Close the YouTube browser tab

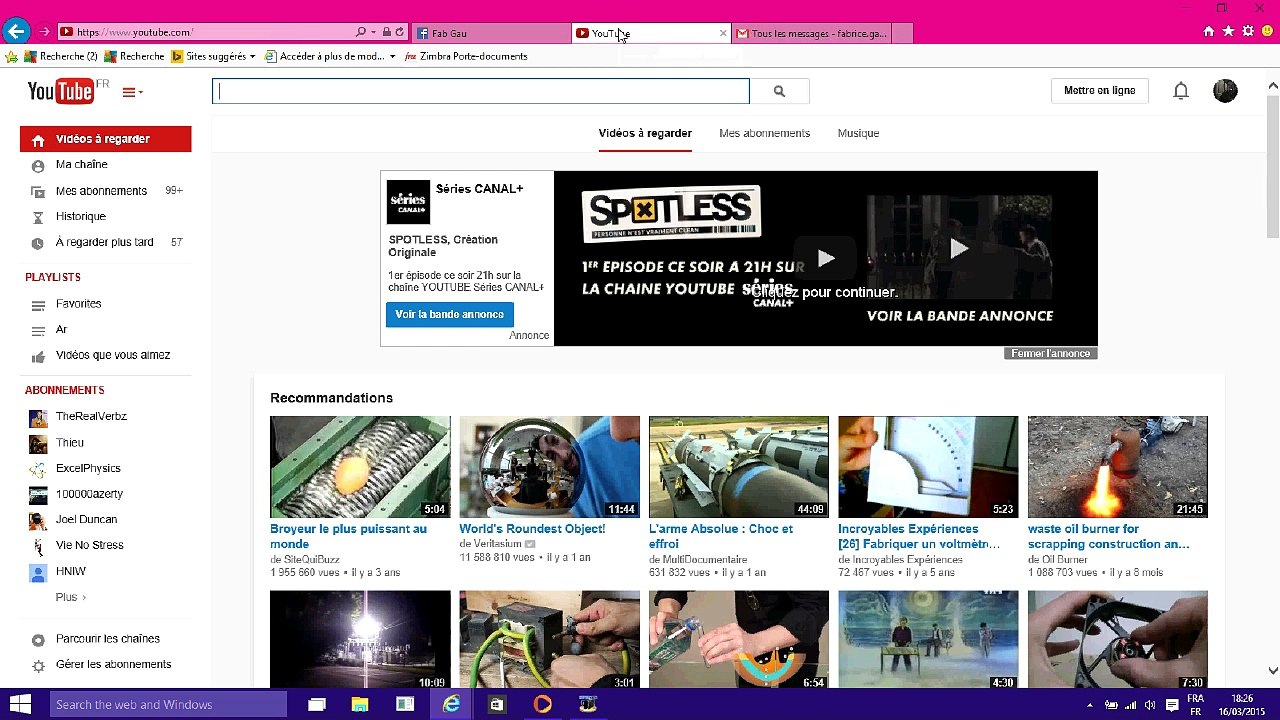tap(723, 33)
